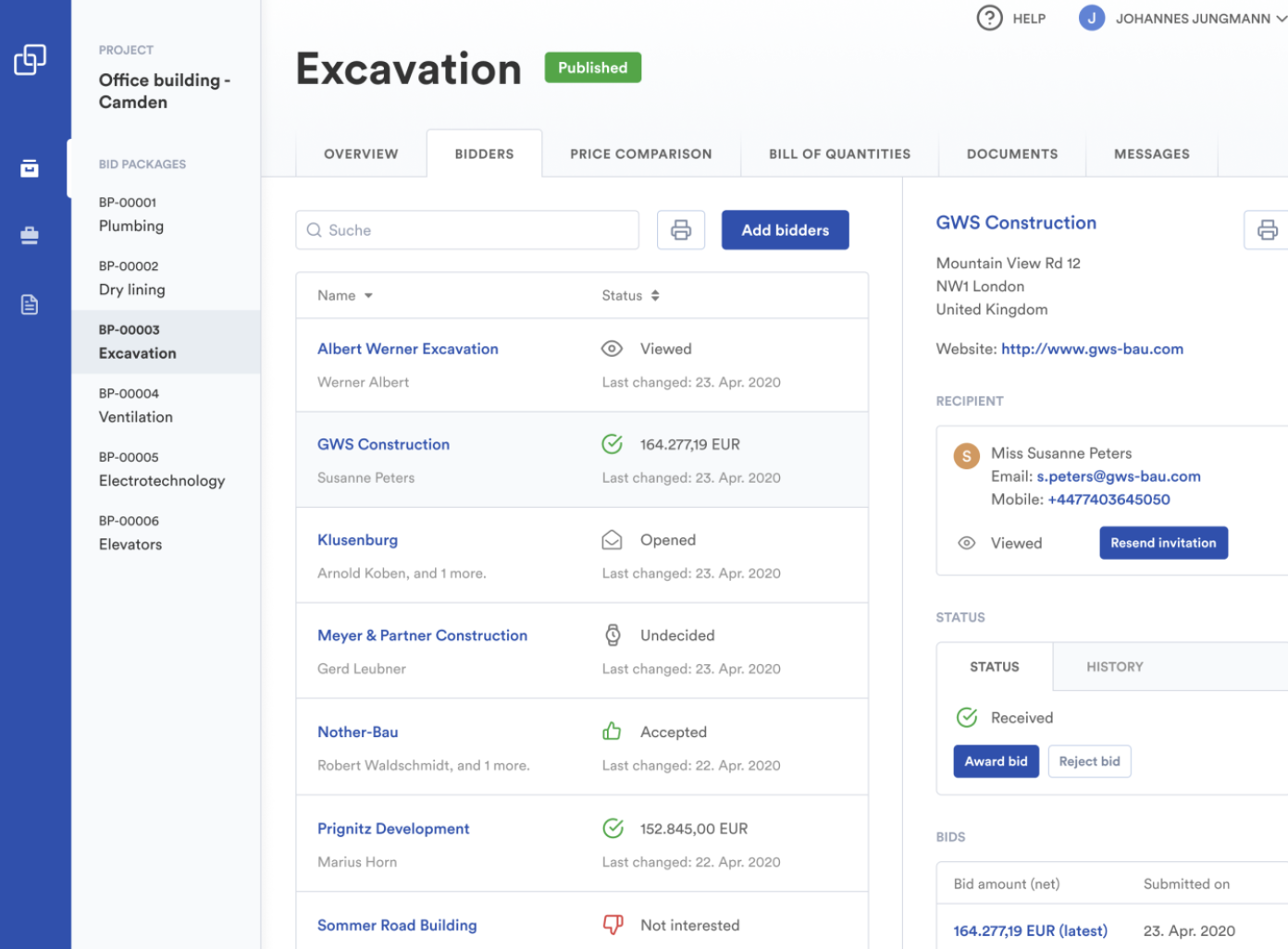Screen dimensions: 1288x949
Task: Click the Add bidders button
Action: tap(785, 230)
